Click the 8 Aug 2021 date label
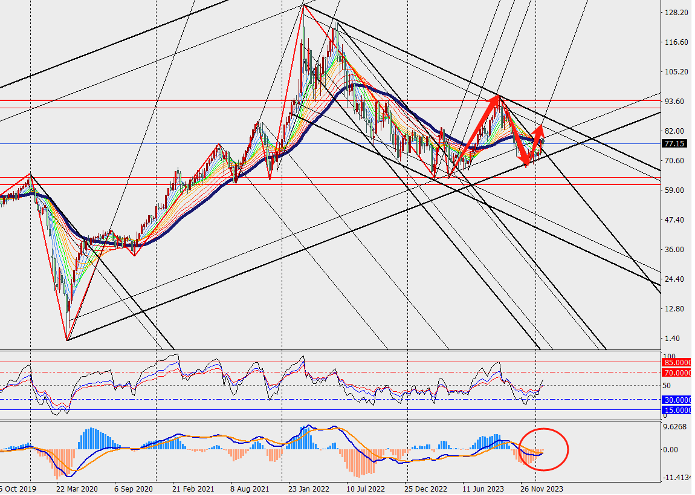 [x=249, y=489]
